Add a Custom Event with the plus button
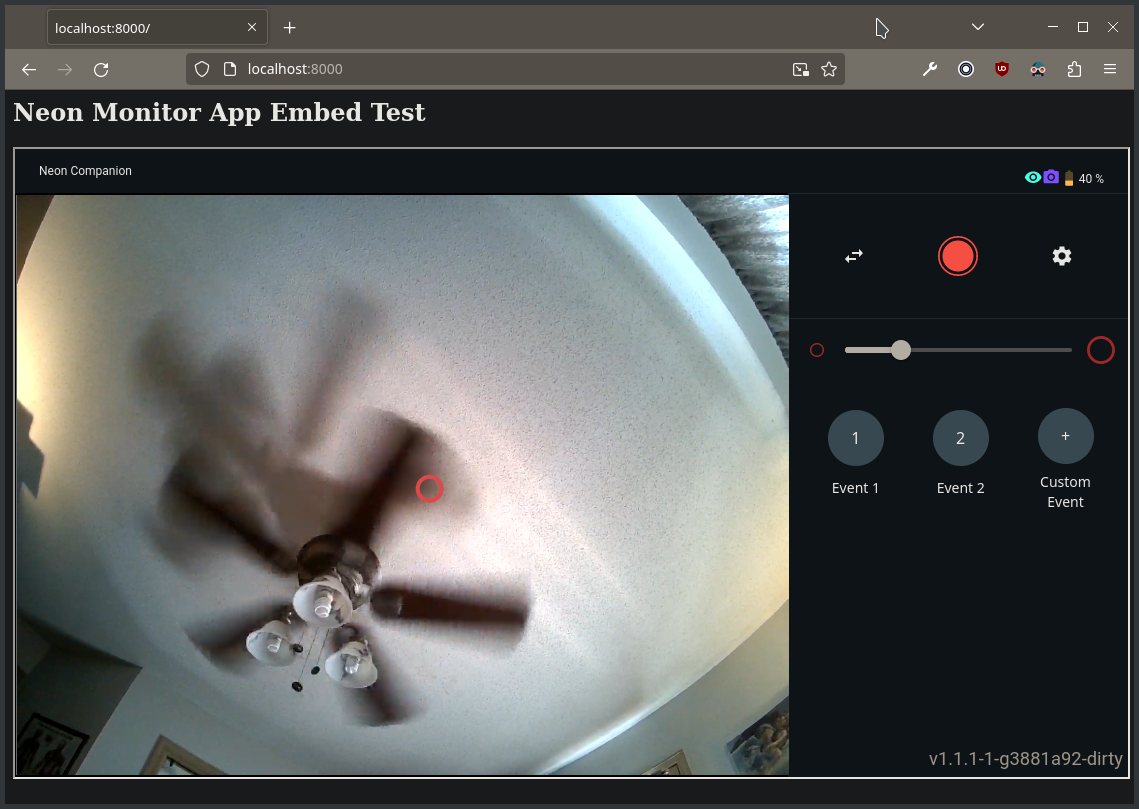 click(1066, 436)
